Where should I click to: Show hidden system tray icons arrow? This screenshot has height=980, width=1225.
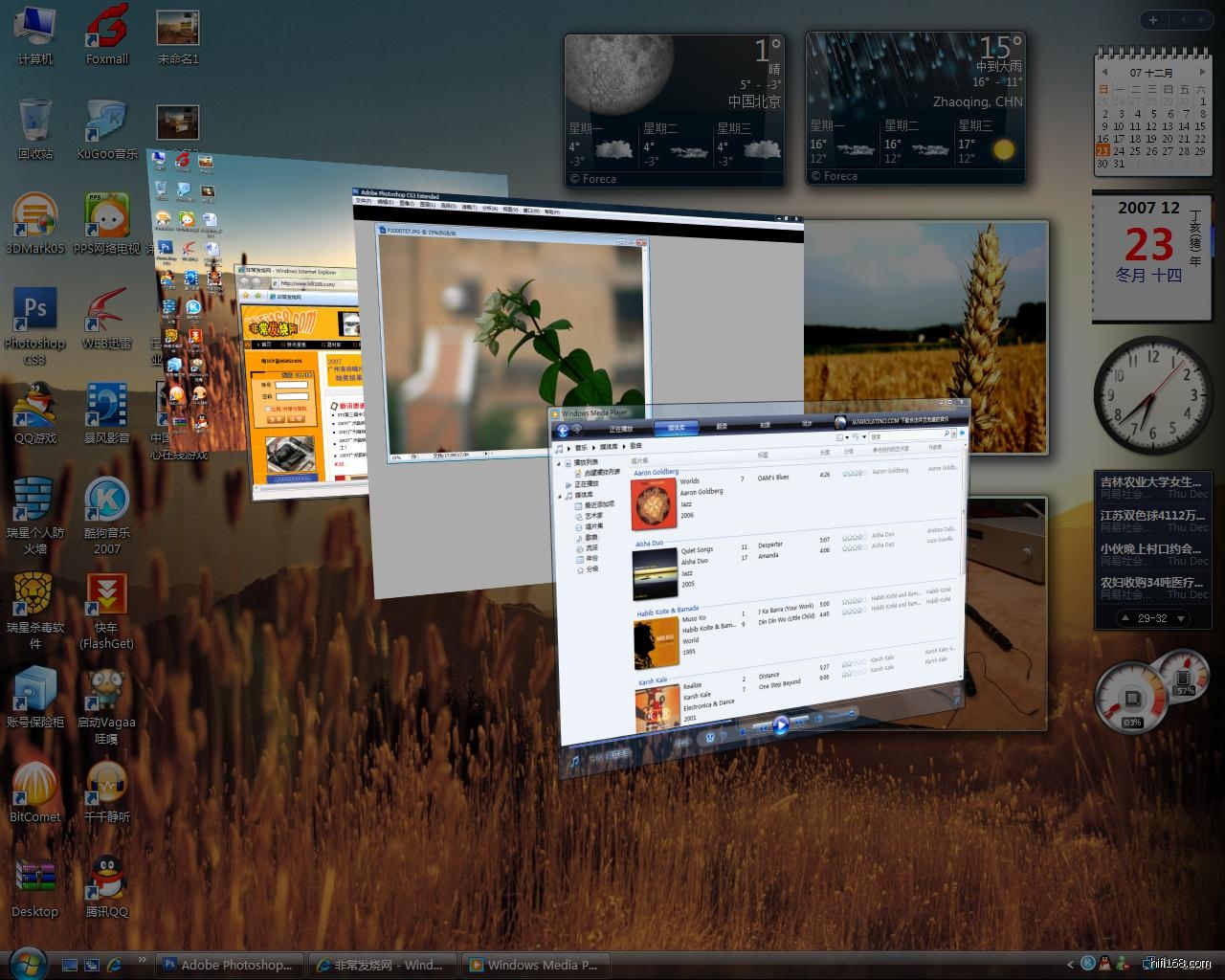click(x=1071, y=964)
